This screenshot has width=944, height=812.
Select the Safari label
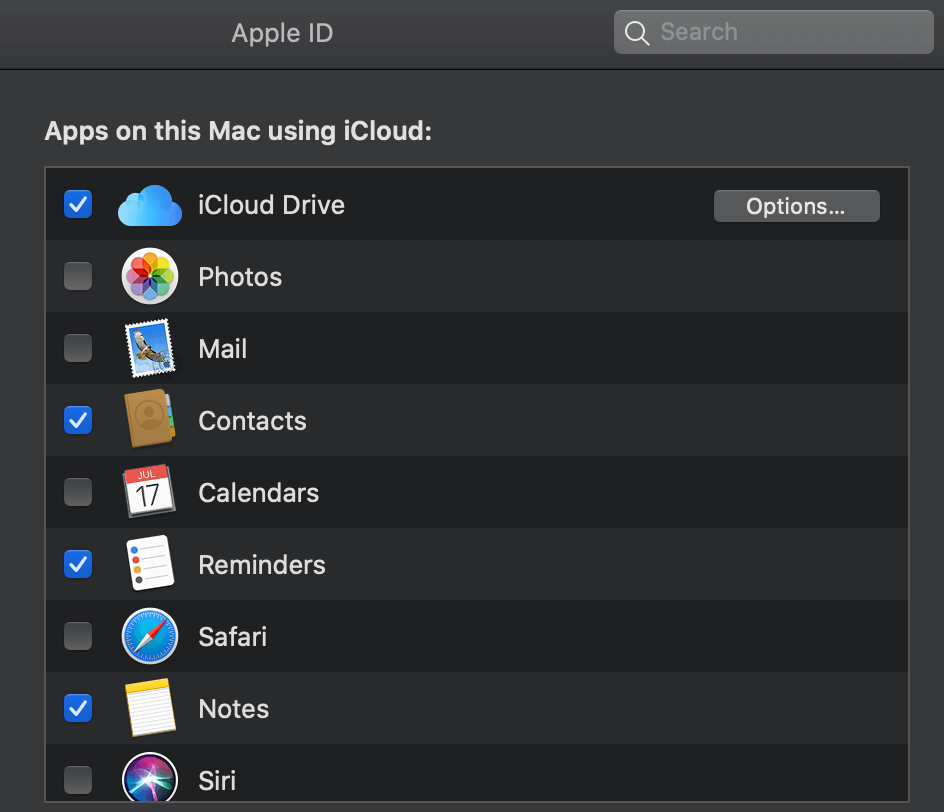232,637
